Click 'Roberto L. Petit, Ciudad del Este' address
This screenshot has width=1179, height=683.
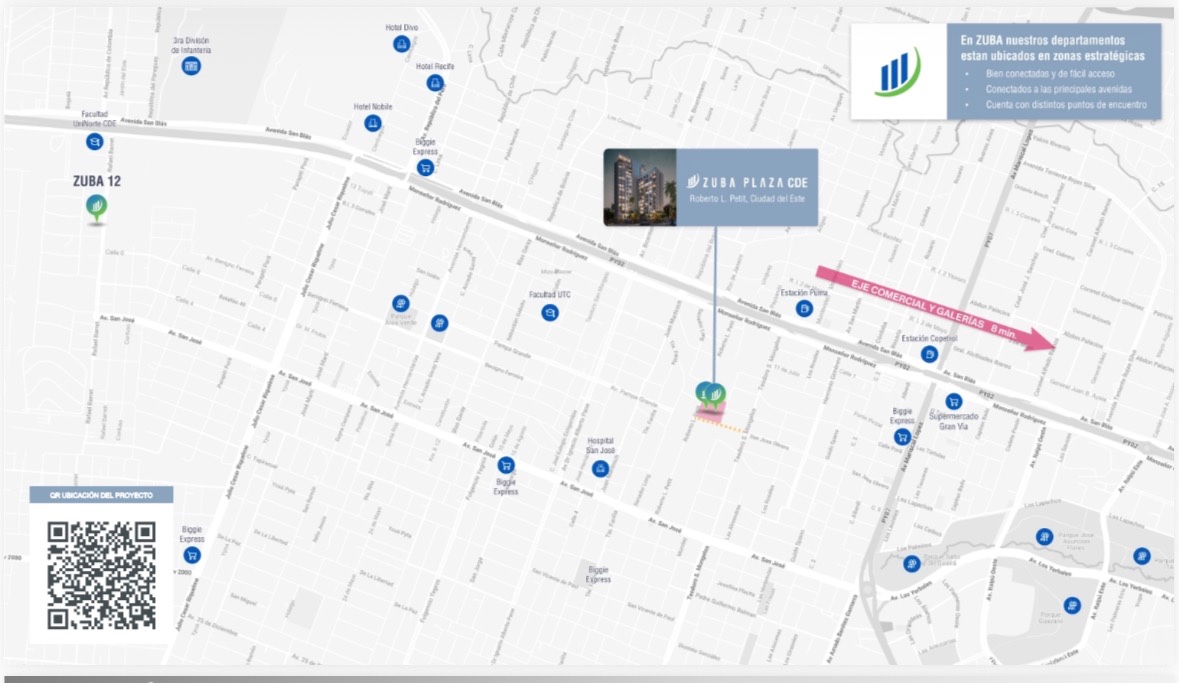747,199
